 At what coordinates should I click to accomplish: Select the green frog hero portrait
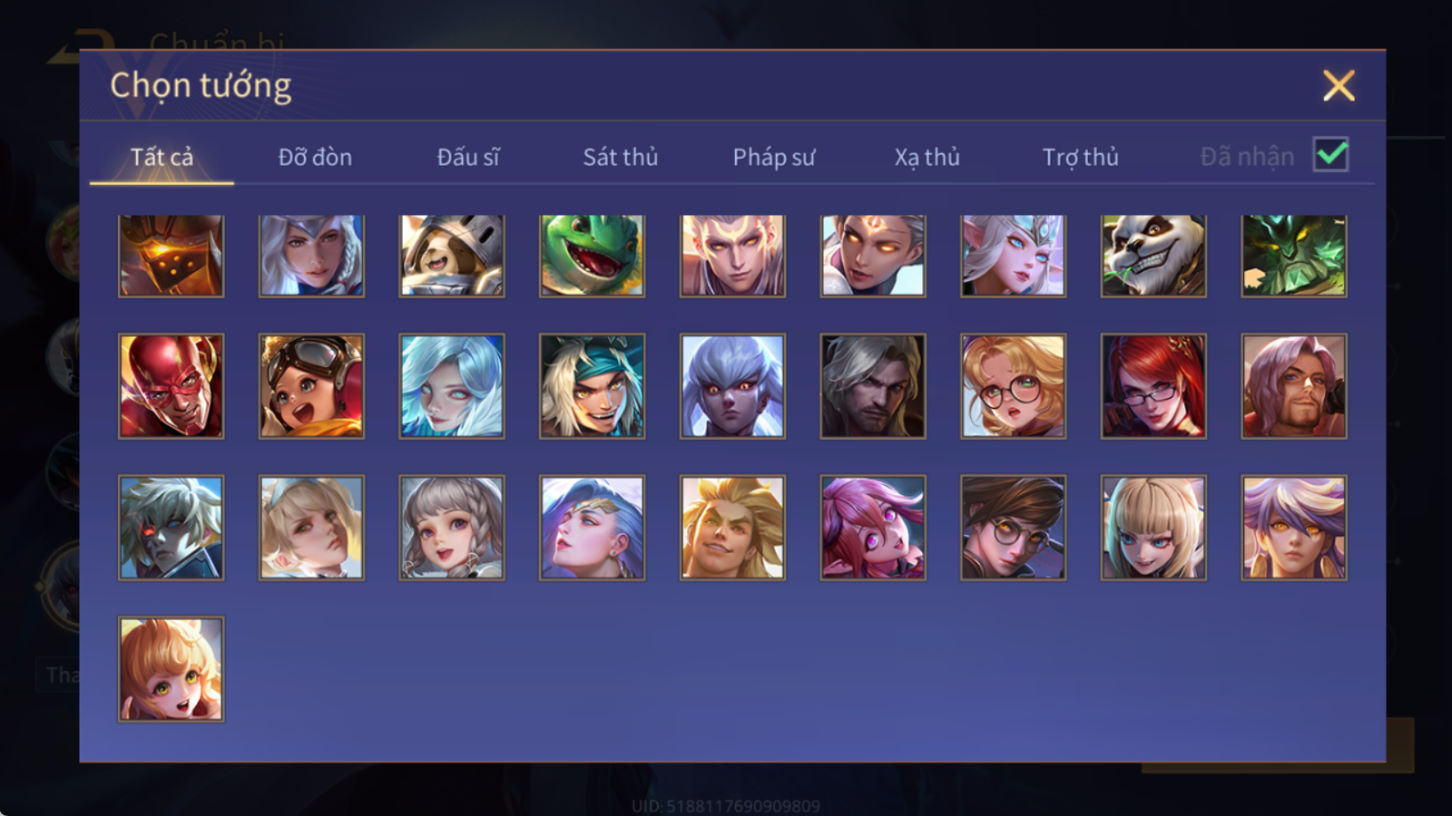592,256
